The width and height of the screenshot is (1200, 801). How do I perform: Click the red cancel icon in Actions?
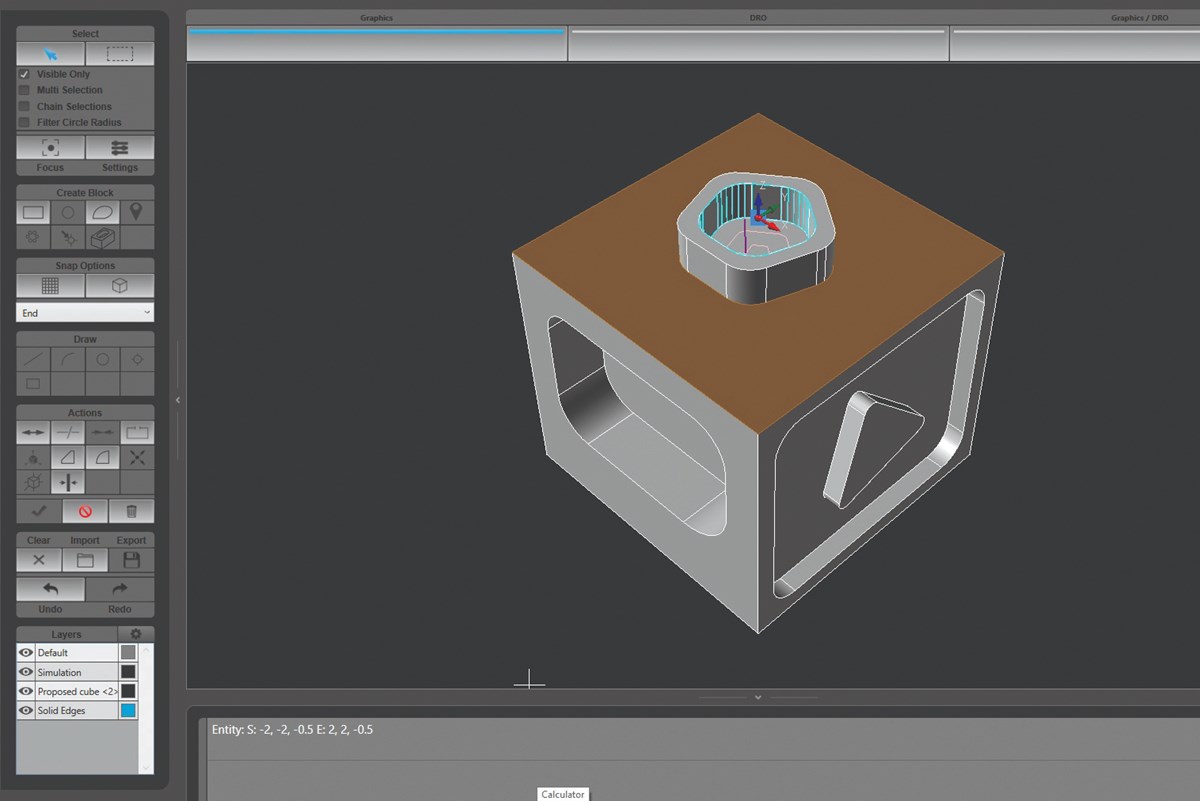click(84, 511)
